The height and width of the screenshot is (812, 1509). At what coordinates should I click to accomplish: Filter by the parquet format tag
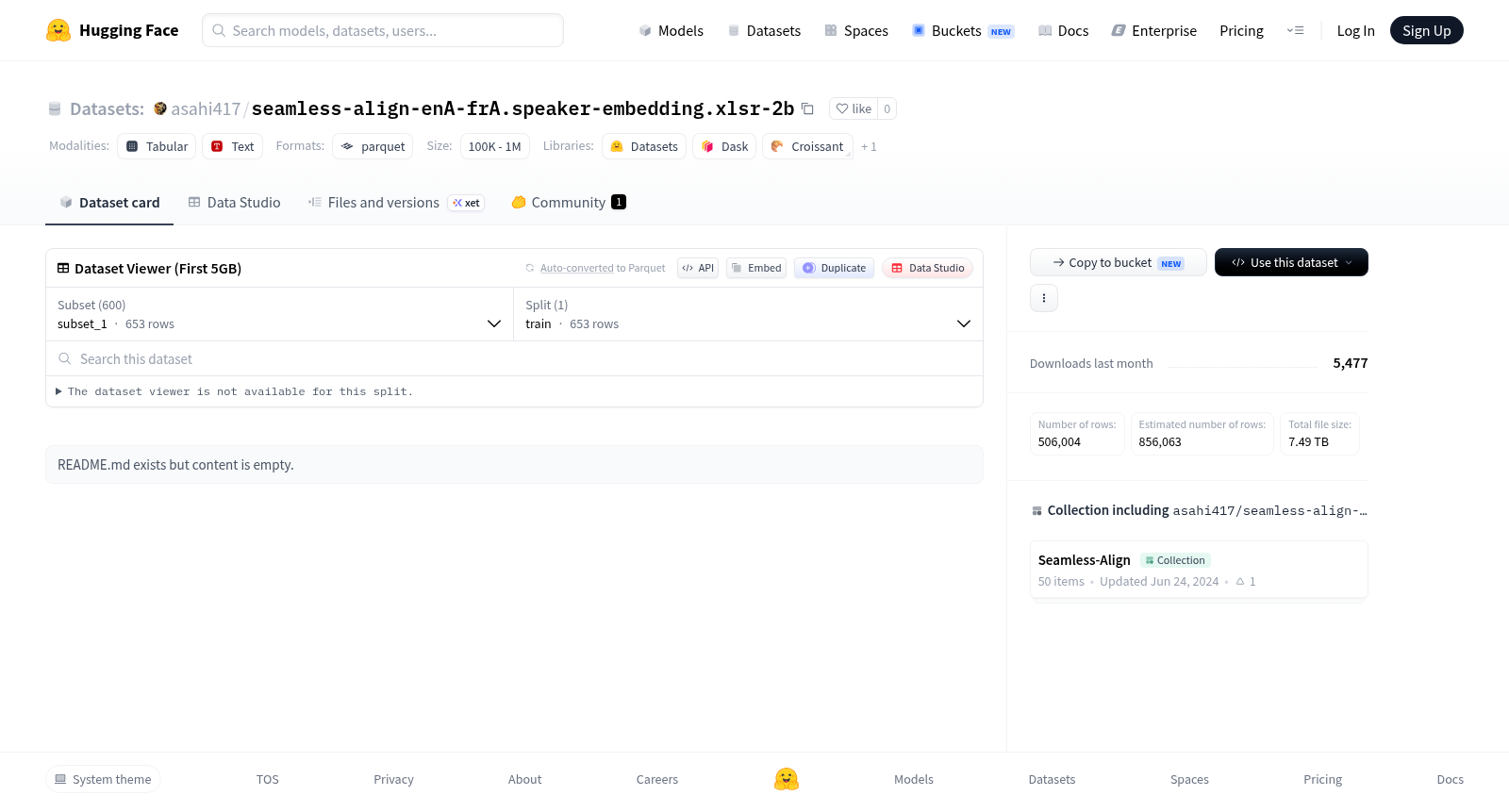click(373, 146)
